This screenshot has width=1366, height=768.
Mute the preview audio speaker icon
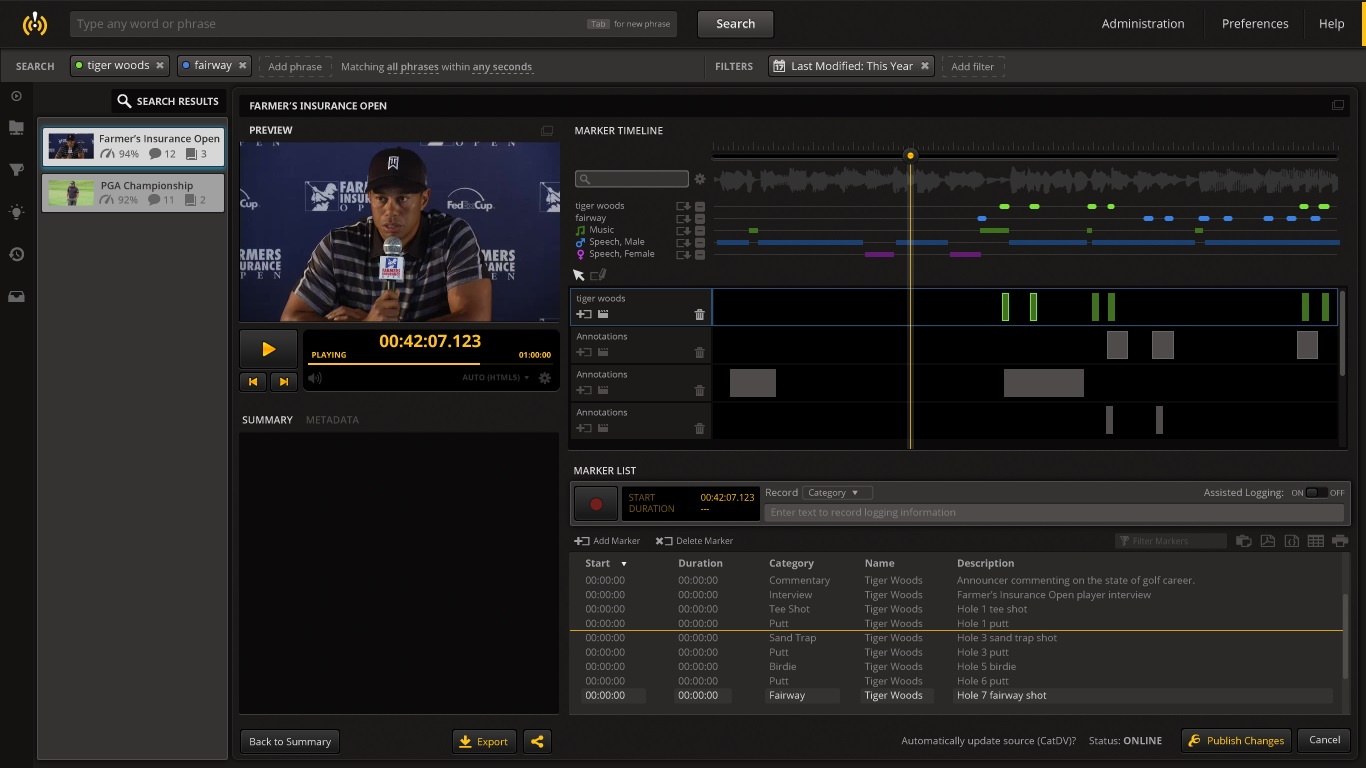coord(315,378)
